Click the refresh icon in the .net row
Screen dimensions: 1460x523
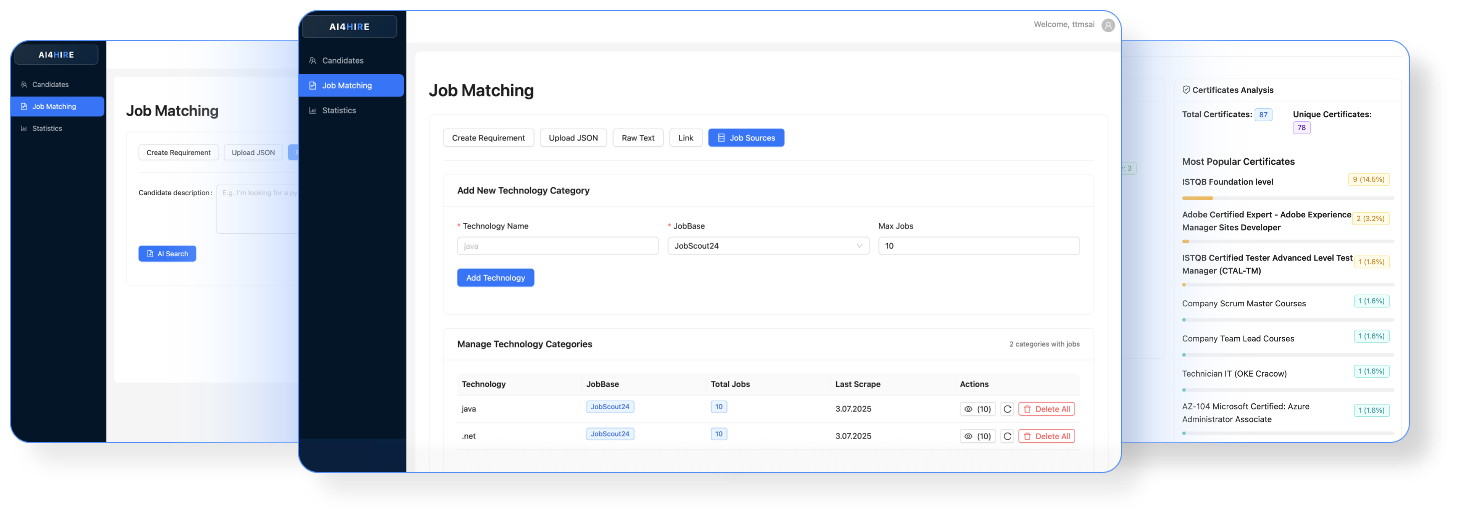(x=1007, y=436)
